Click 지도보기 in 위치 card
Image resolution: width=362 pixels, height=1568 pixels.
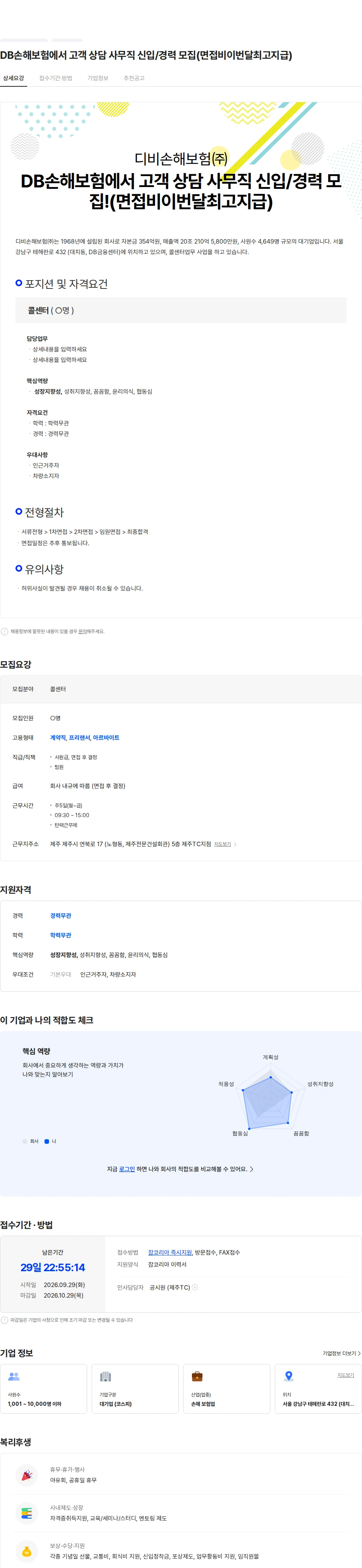coord(345,1375)
